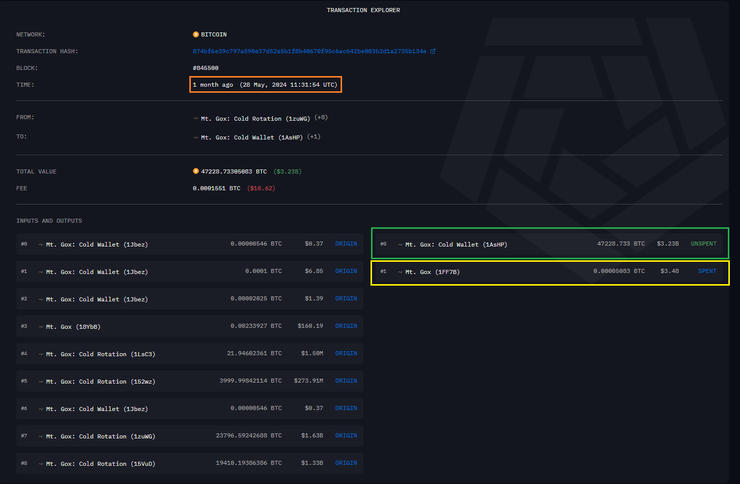Click ORIGIN for input #0

[x=346, y=243]
